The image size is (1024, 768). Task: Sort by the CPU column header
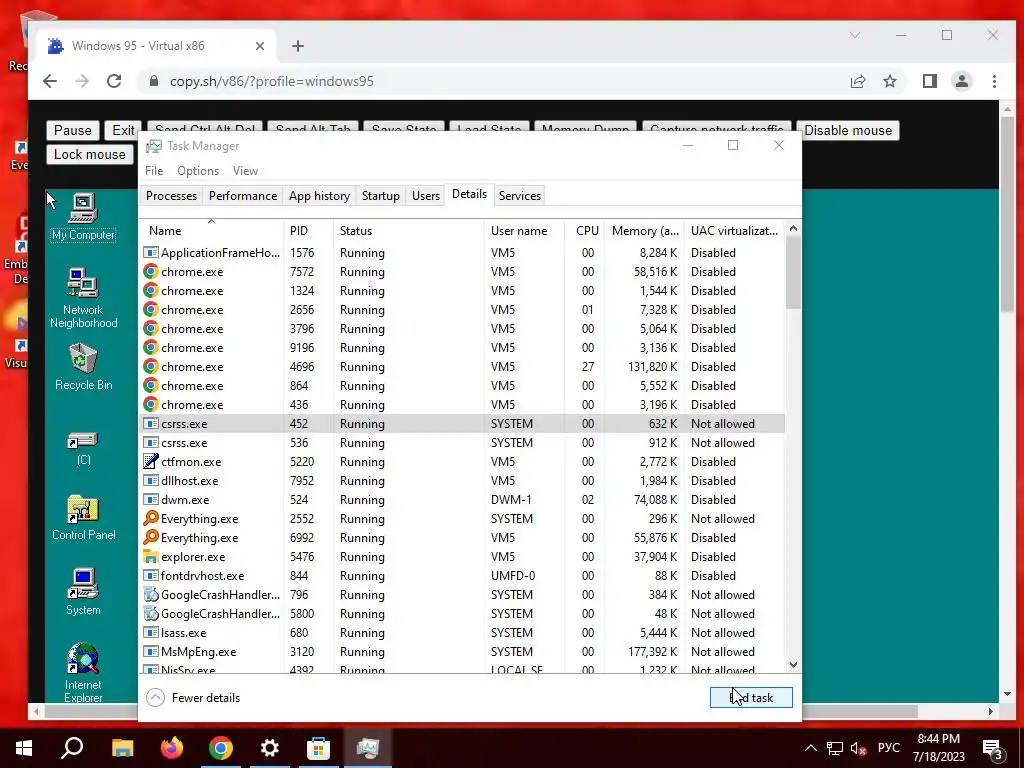(585, 231)
